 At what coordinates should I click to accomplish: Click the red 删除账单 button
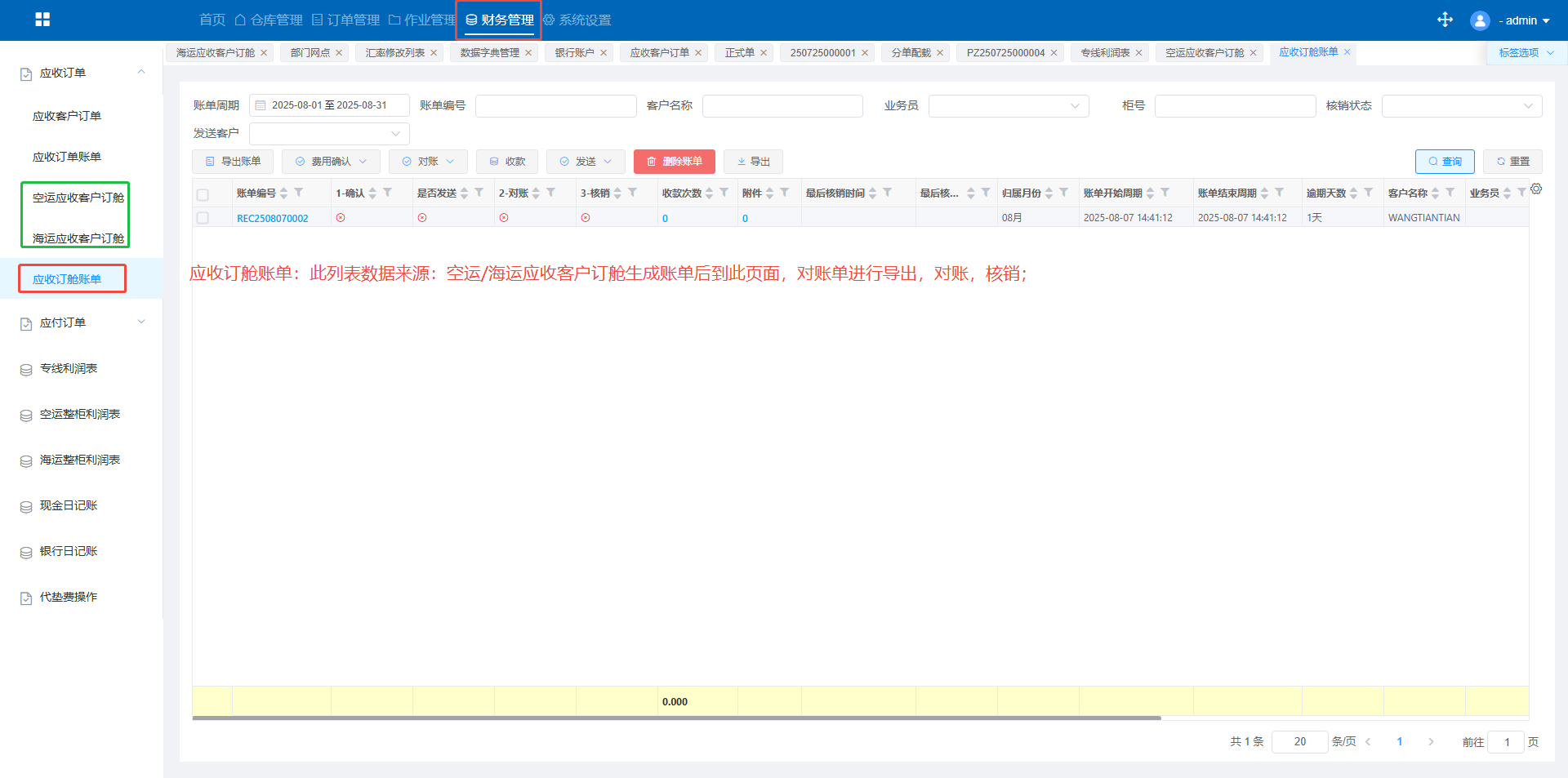[x=674, y=162]
